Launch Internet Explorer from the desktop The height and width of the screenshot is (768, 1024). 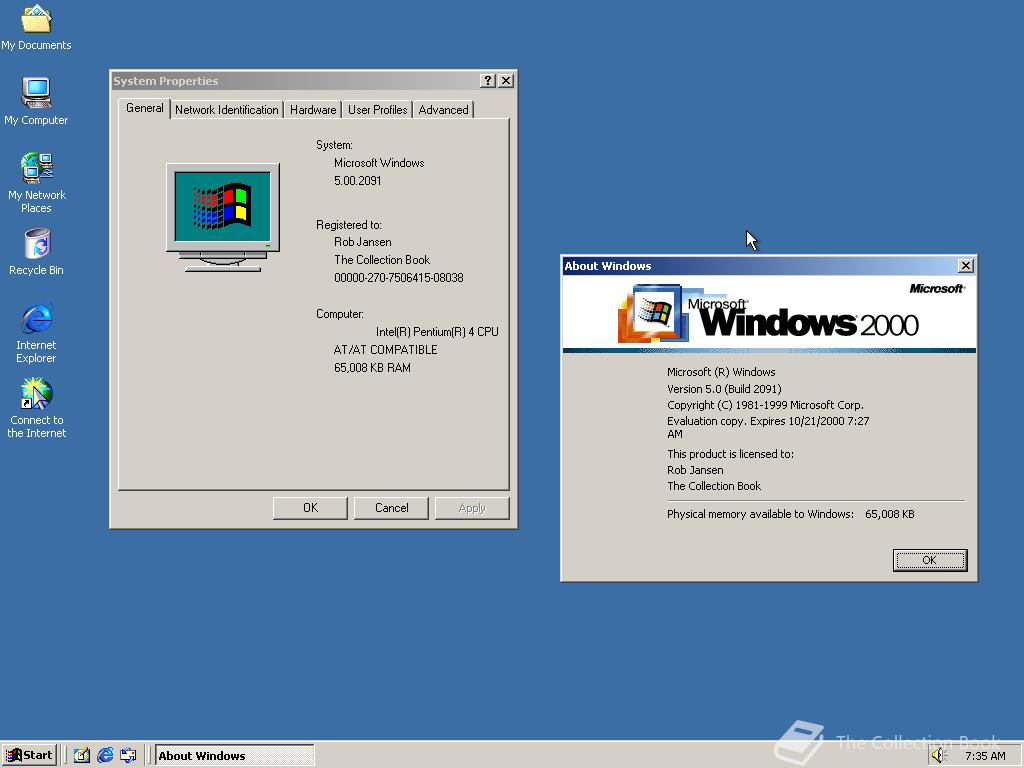click(36, 320)
